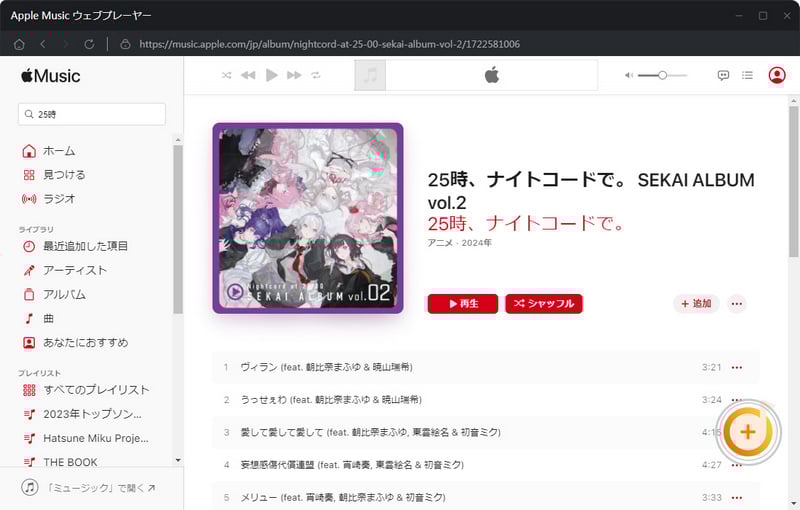Open the red 25時、ナイトコードで。 artist link
This screenshot has width=800, height=510.
pos(526,223)
